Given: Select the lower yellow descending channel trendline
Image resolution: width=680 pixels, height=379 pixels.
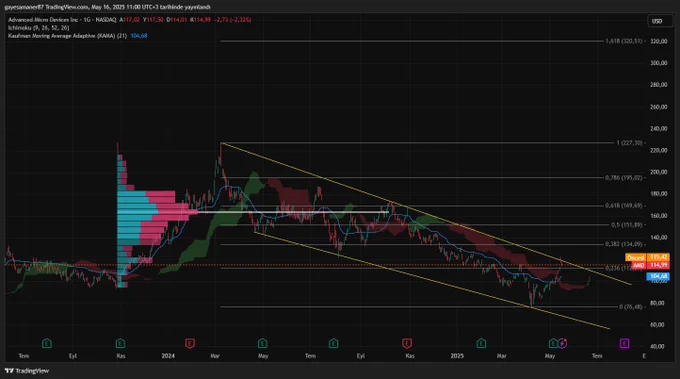Looking at the screenshot, I should [x=432, y=281].
